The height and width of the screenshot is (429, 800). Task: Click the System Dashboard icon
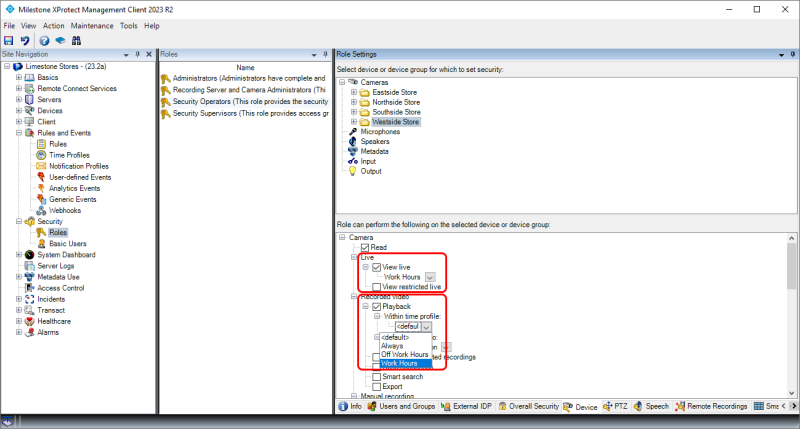[30, 255]
